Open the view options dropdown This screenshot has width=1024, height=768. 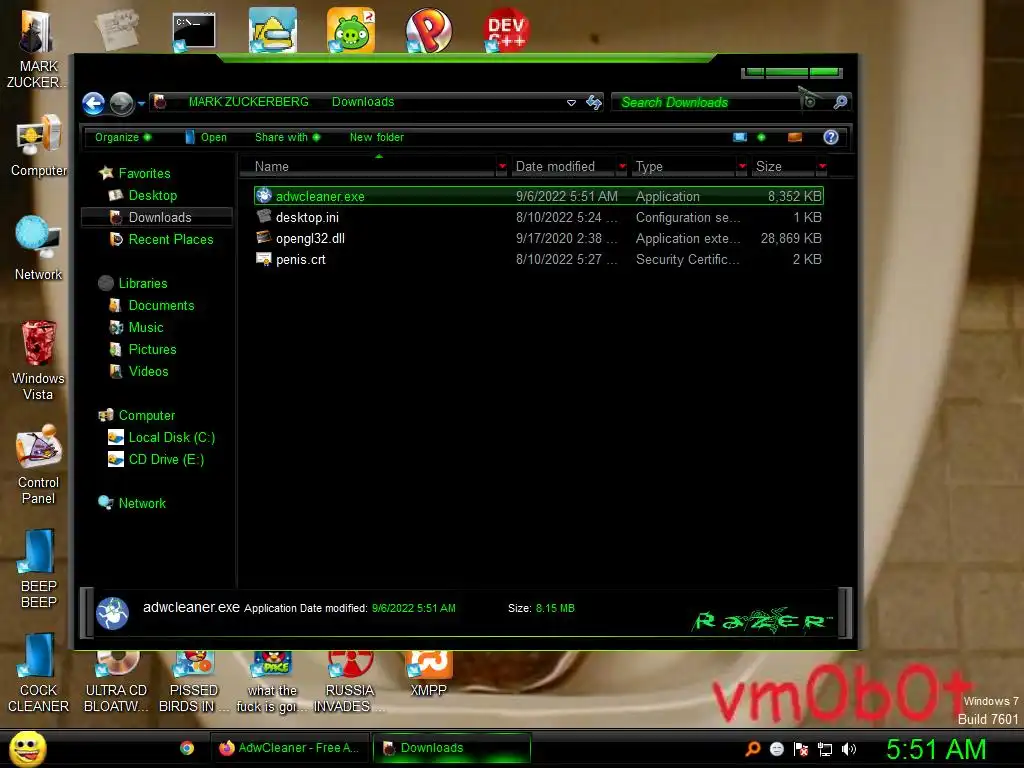tap(761, 137)
